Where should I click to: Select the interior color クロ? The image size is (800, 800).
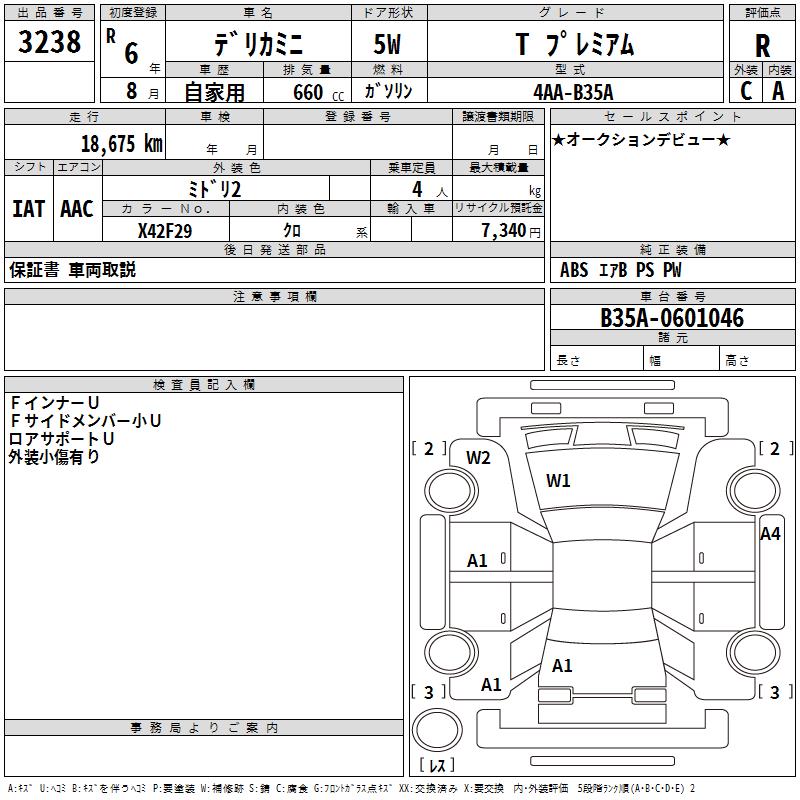(292, 230)
